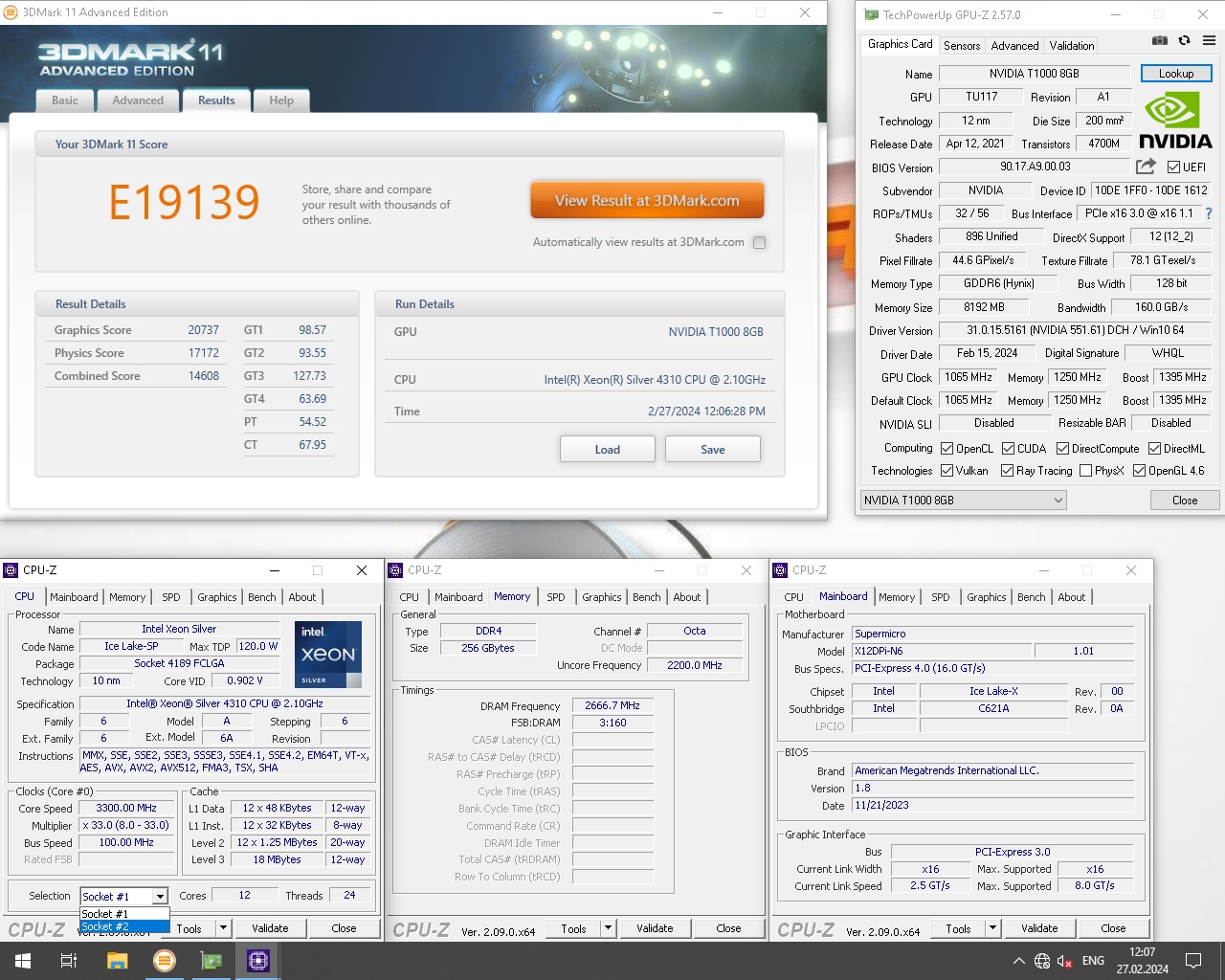Choose Socket #1 in the dropdown list
Screen dimensions: 1225x980
point(124,914)
